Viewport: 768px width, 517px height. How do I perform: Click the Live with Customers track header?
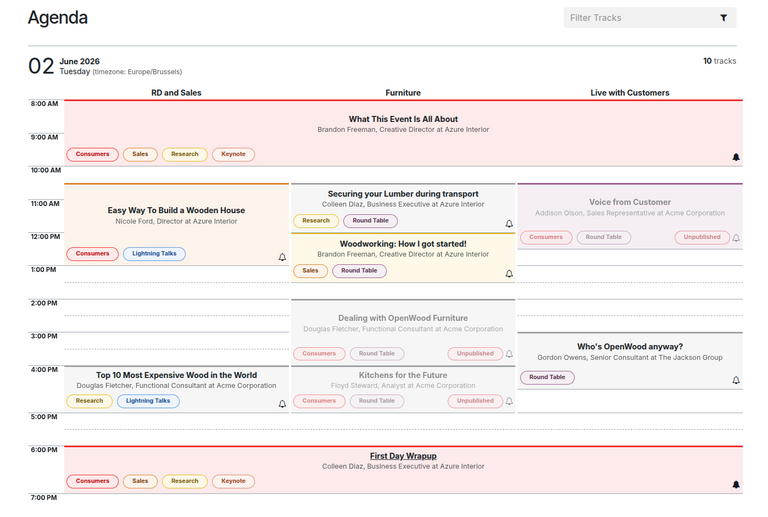coord(630,93)
